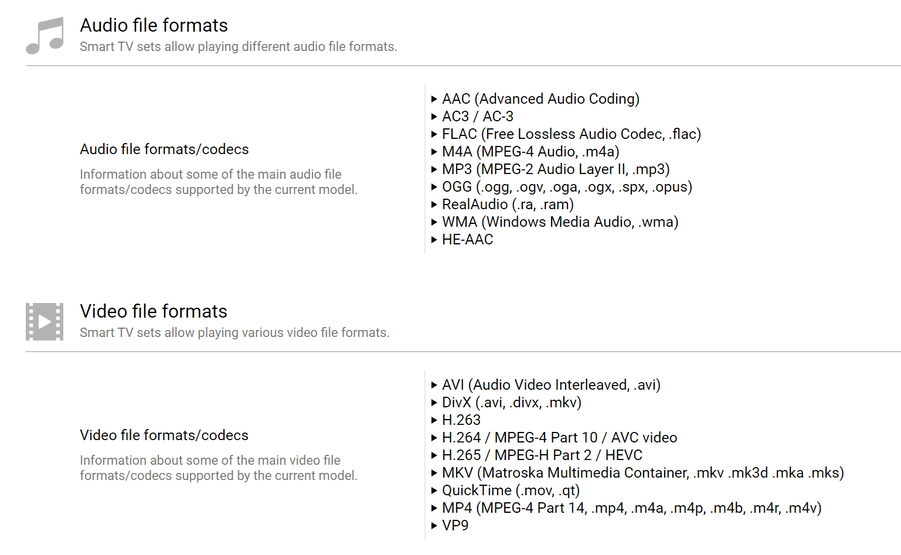Expand the H.263 entry
This screenshot has width=901, height=555.
[461, 420]
